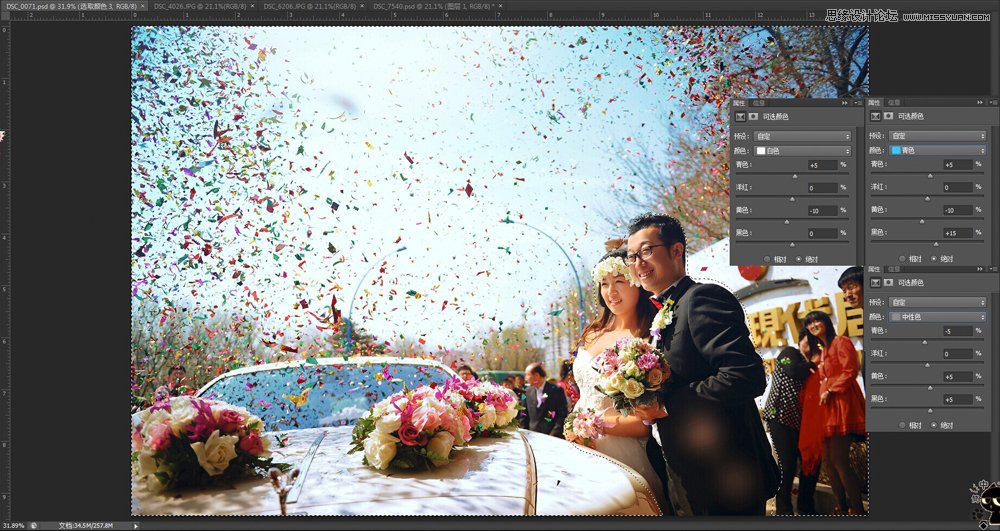The image size is (1000, 531).
Task: Click the 黑色 slider handle in the 中性色 panel
Action: click(x=930, y=410)
